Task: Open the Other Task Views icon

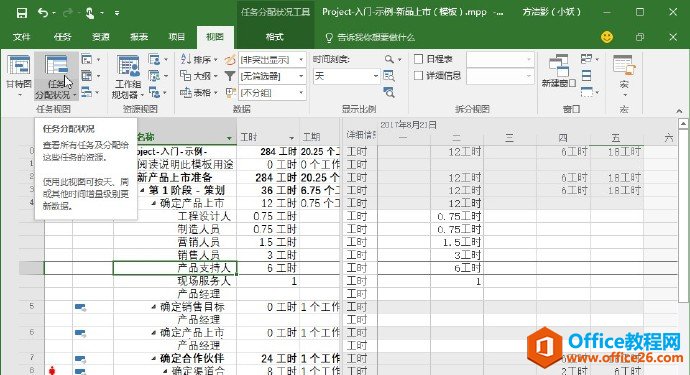Action: (x=87, y=92)
